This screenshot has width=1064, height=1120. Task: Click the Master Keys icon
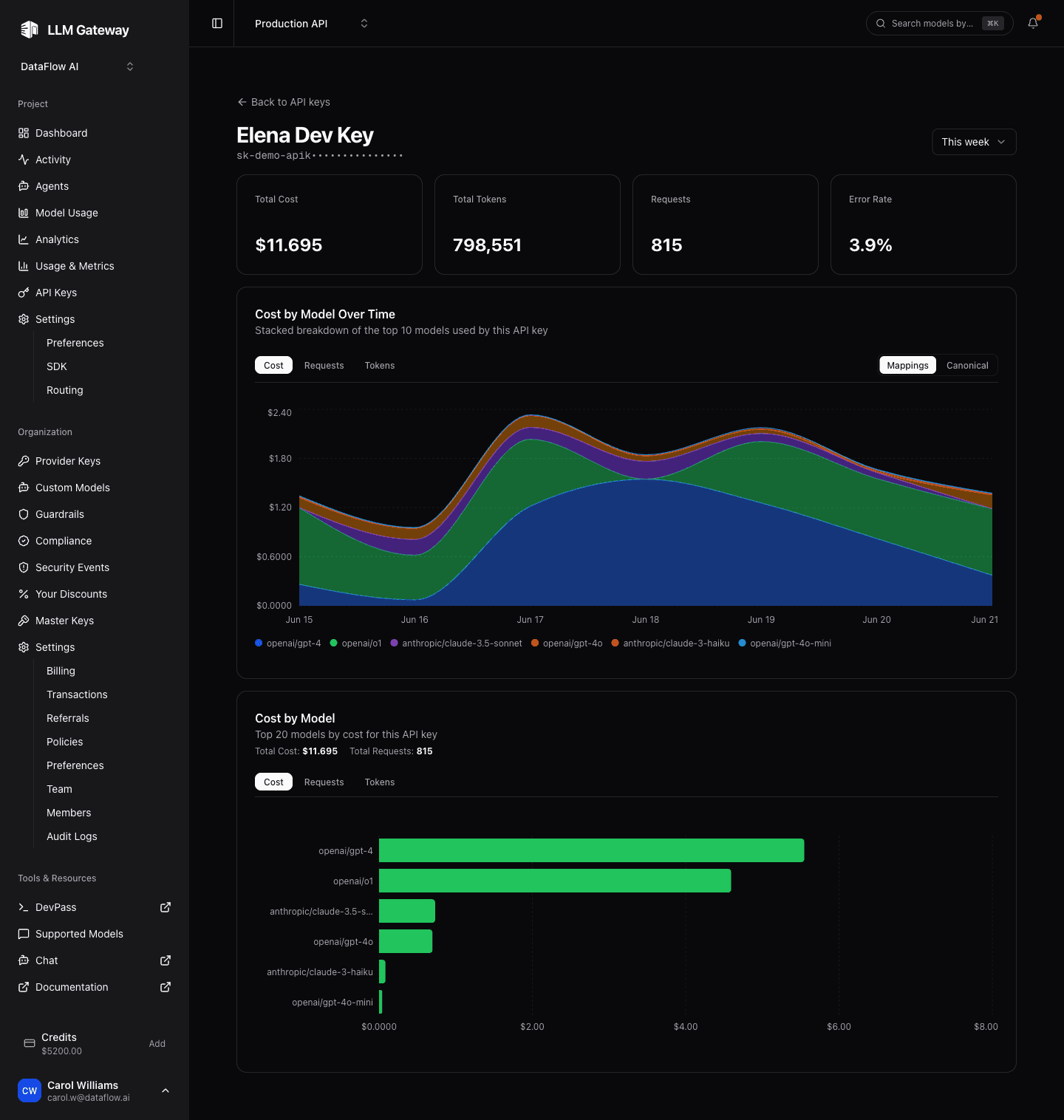click(x=24, y=621)
